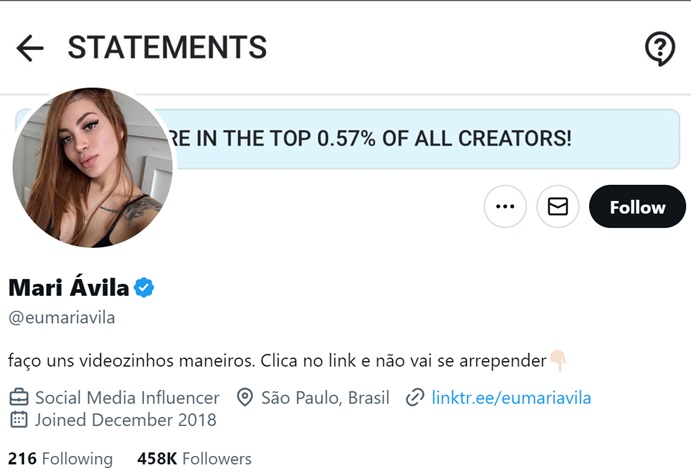Open the linktr.ee/eumariavila link
This screenshot has height=474, width=691.
[511, 398]
